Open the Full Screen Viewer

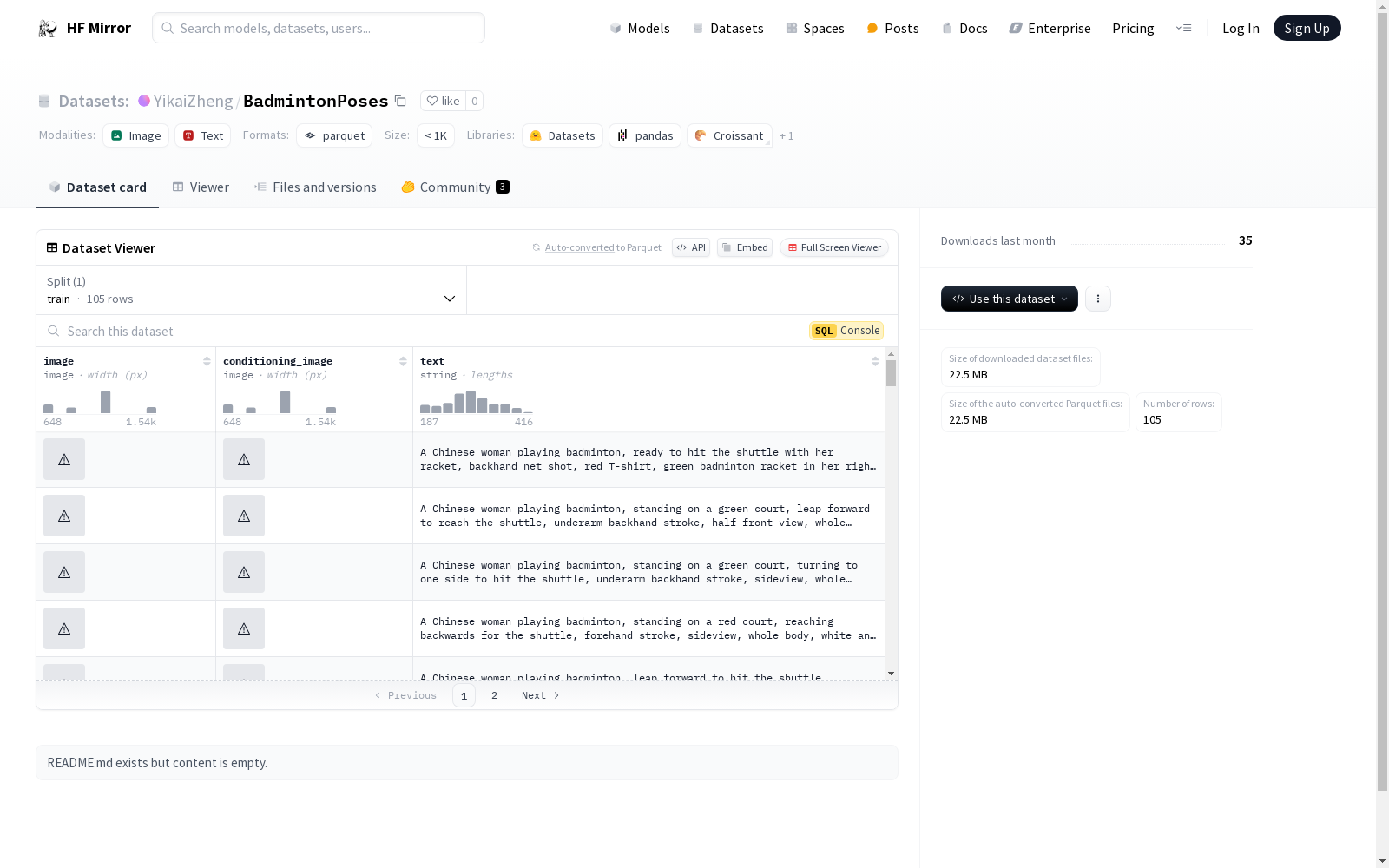[x=833, y=247]
